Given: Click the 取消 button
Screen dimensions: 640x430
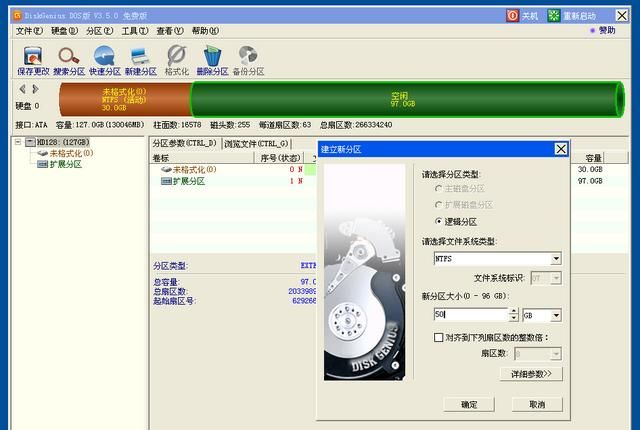Looking at the screenshot, I should 537,405.
